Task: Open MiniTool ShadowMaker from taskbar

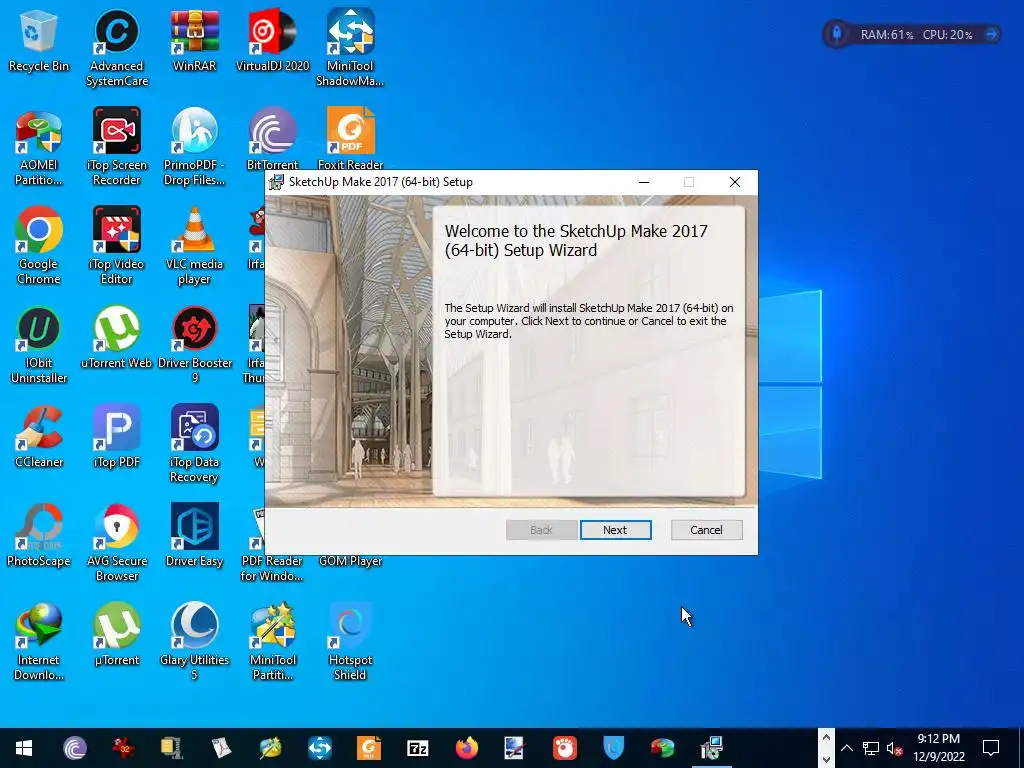Action: click(x=320, y=748)
